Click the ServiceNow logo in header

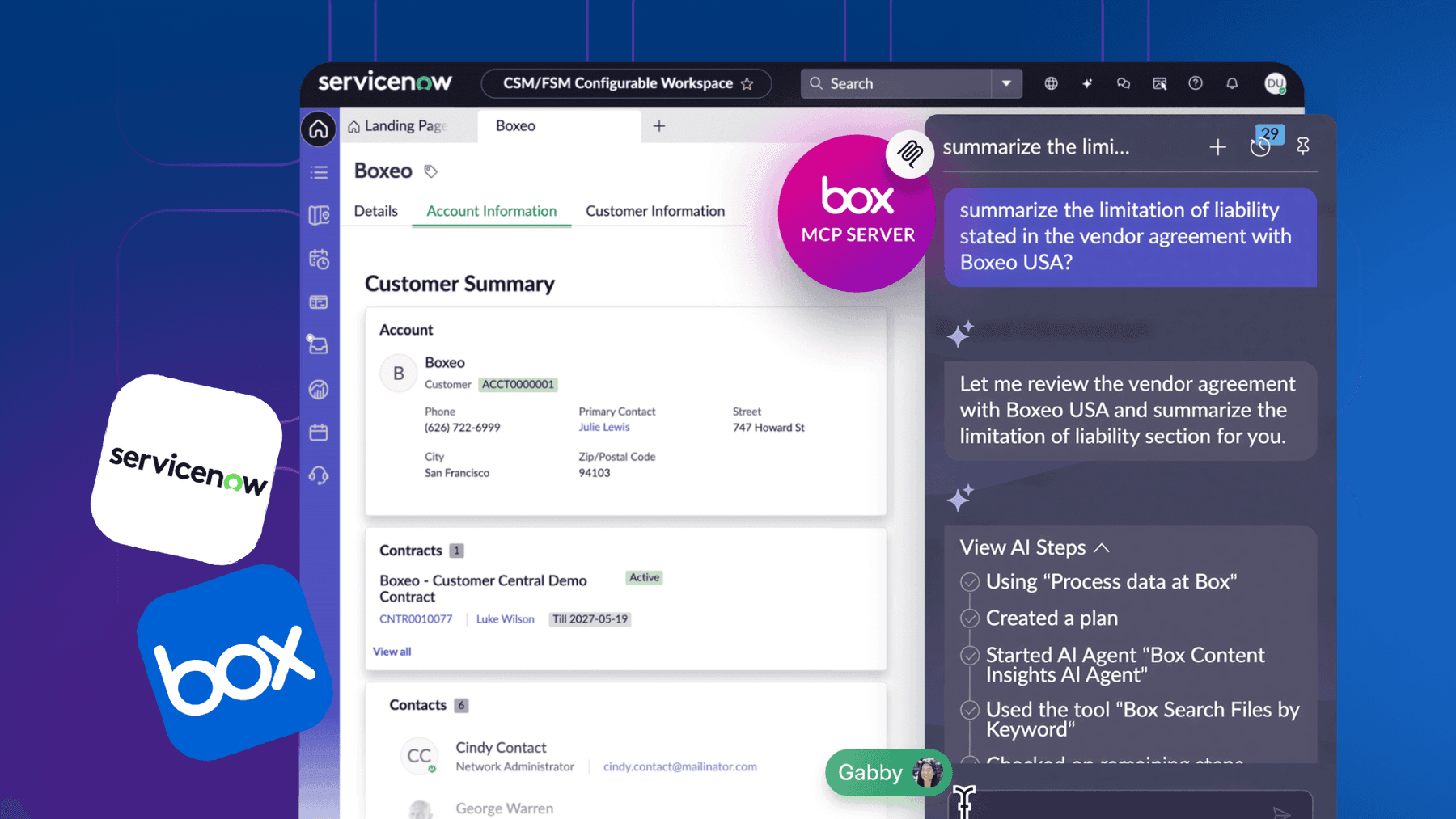pos(385,82)
